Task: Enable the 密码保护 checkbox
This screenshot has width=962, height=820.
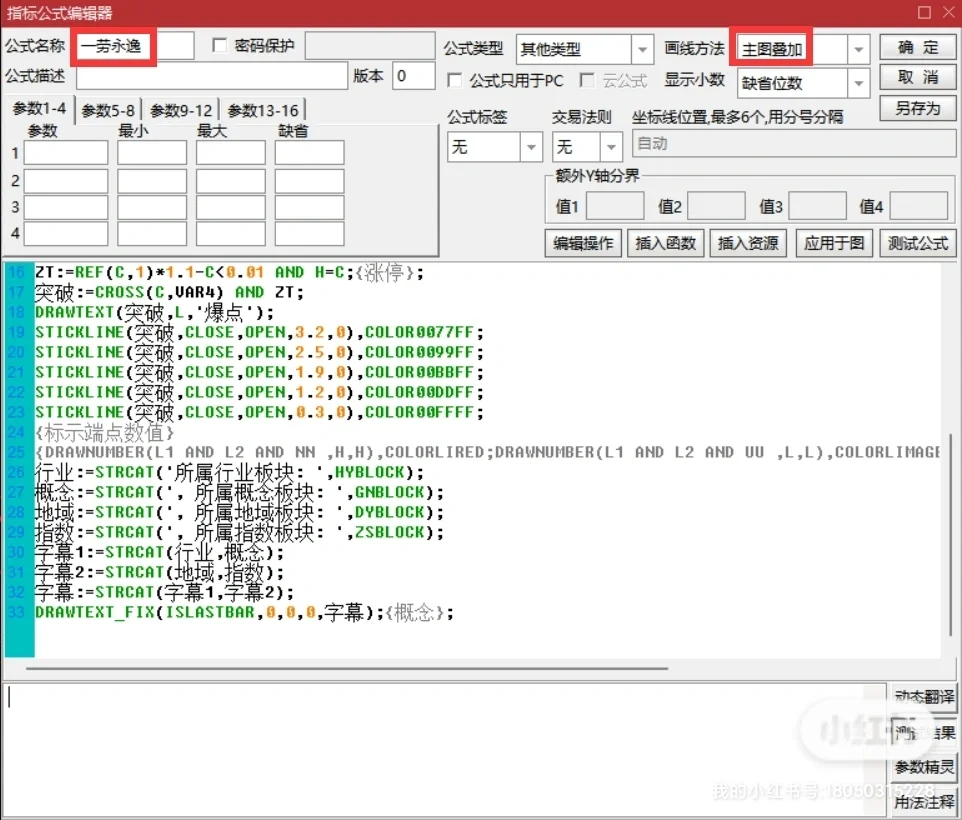Action: coord(219,45)
